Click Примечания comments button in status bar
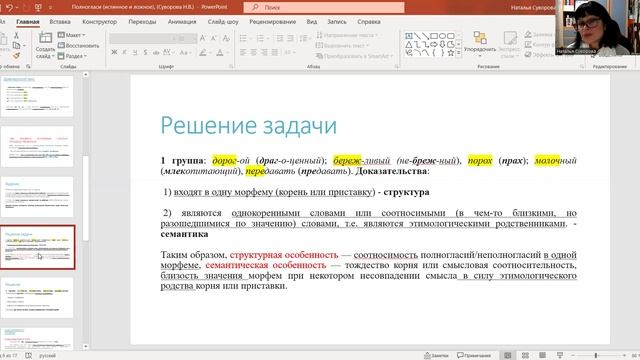Image resolution: width=640 pixels, height=360 pixels. coord(474,356)
